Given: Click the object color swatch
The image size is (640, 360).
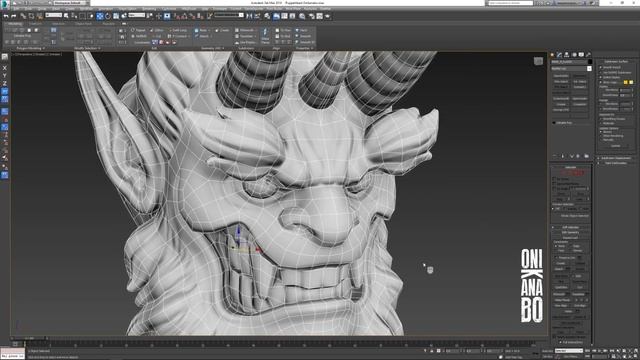Looking at the screenshot, I should (x=590, y=62).
